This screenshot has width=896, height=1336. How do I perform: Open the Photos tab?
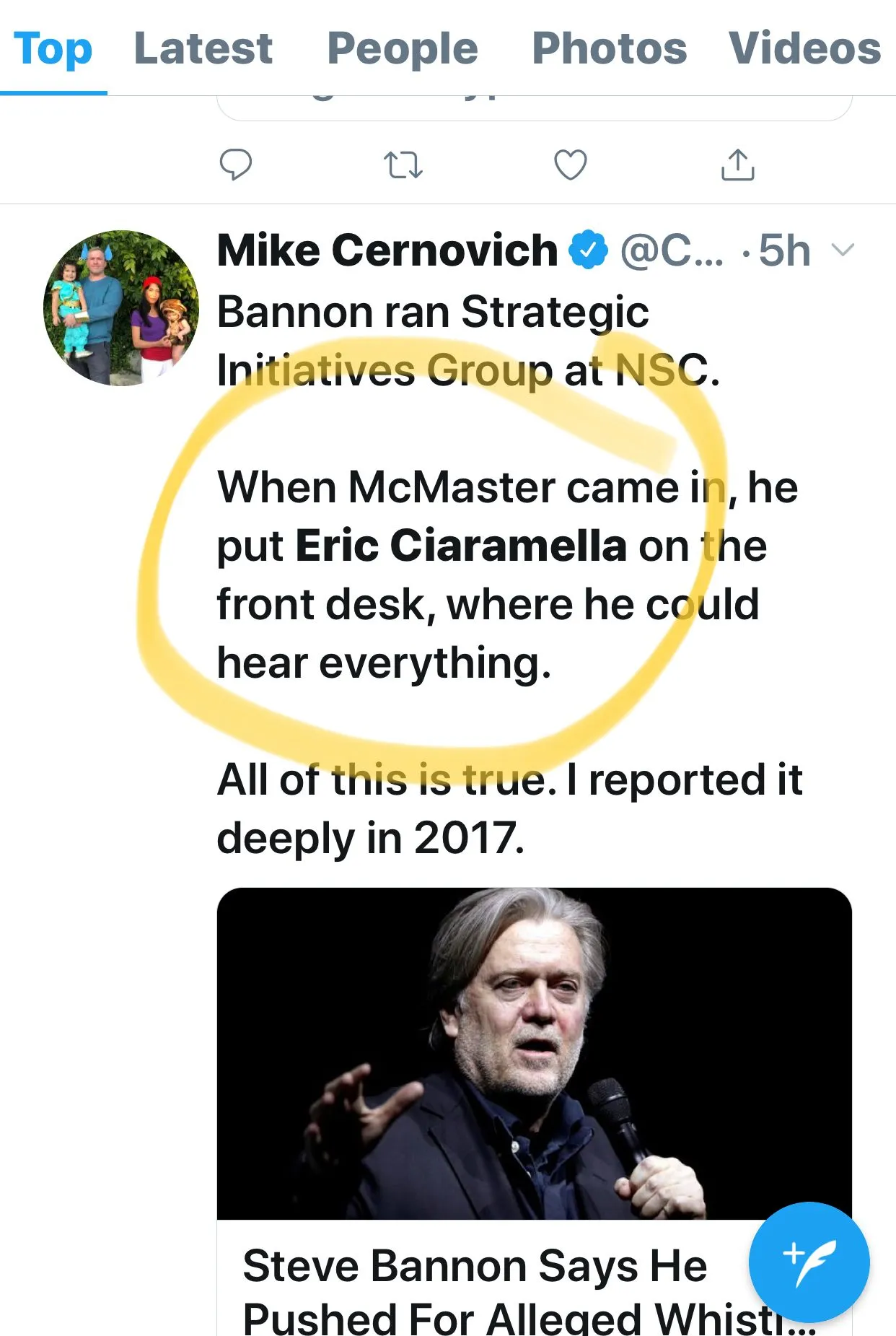610,49
